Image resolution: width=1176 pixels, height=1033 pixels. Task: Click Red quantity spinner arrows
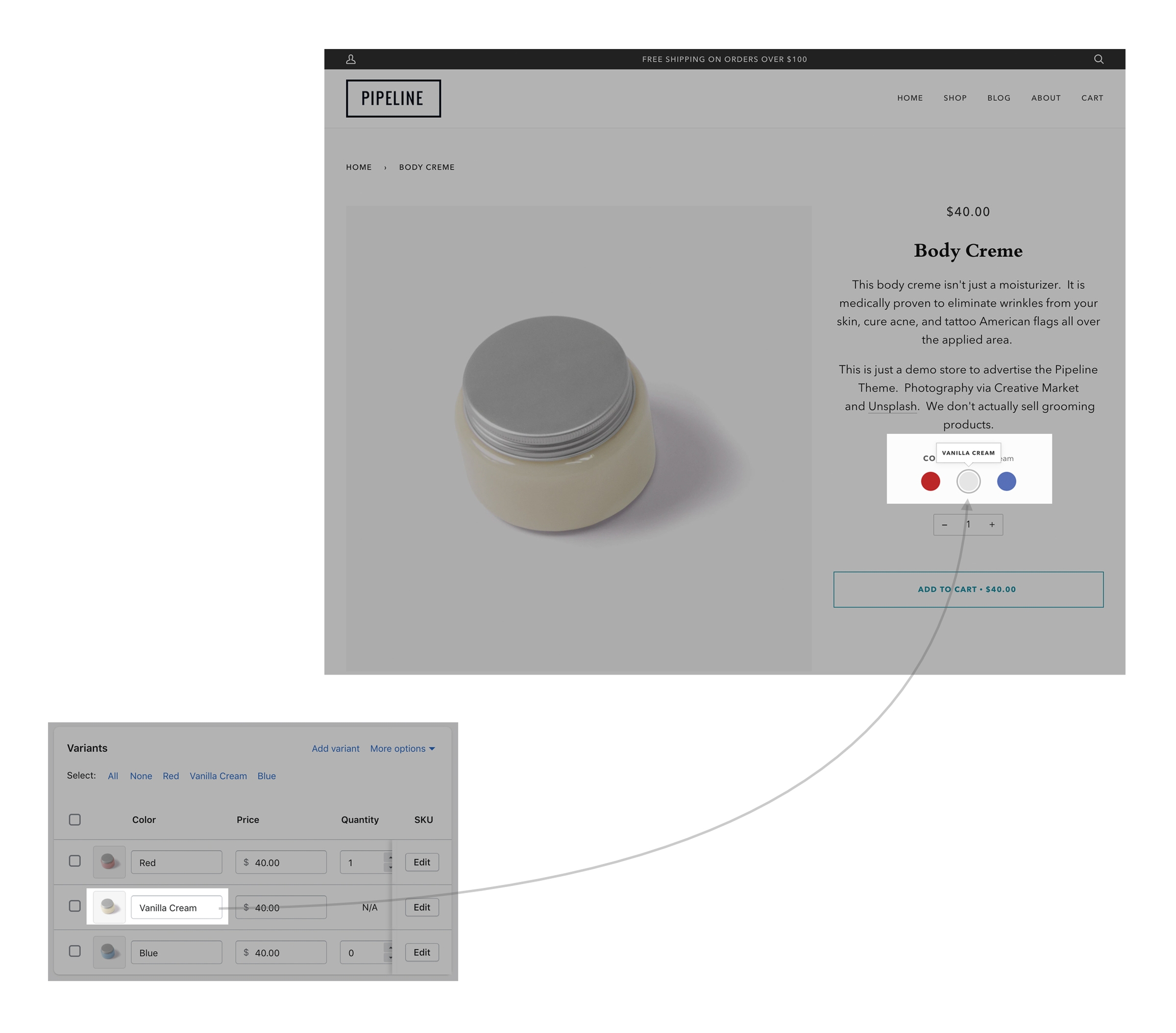pyautogui.click(x=389, y=862)
